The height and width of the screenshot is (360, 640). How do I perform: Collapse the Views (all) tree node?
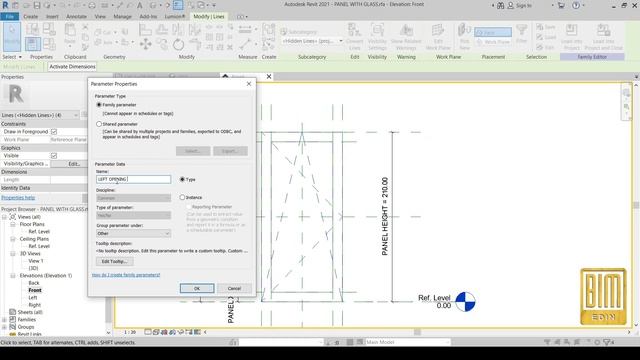tap(4, 217)
